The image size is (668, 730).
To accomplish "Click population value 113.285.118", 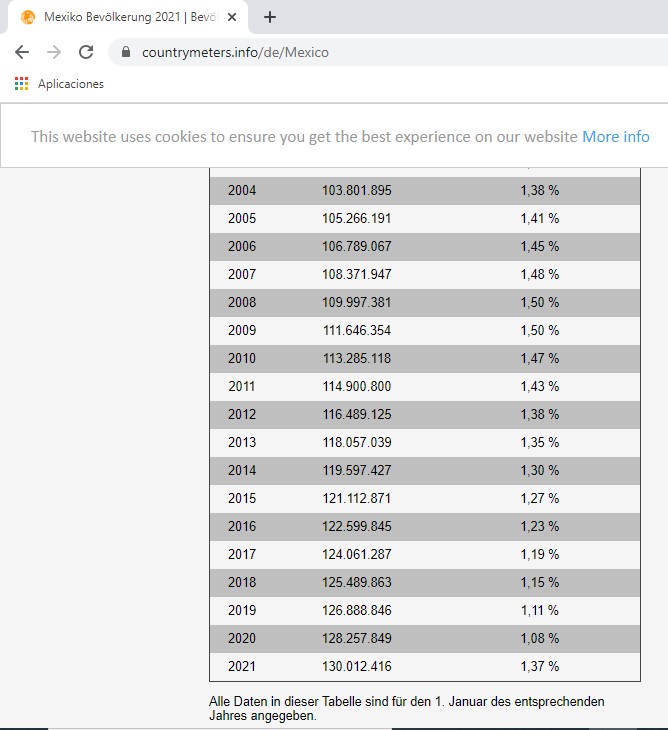I will coord(357,358).
